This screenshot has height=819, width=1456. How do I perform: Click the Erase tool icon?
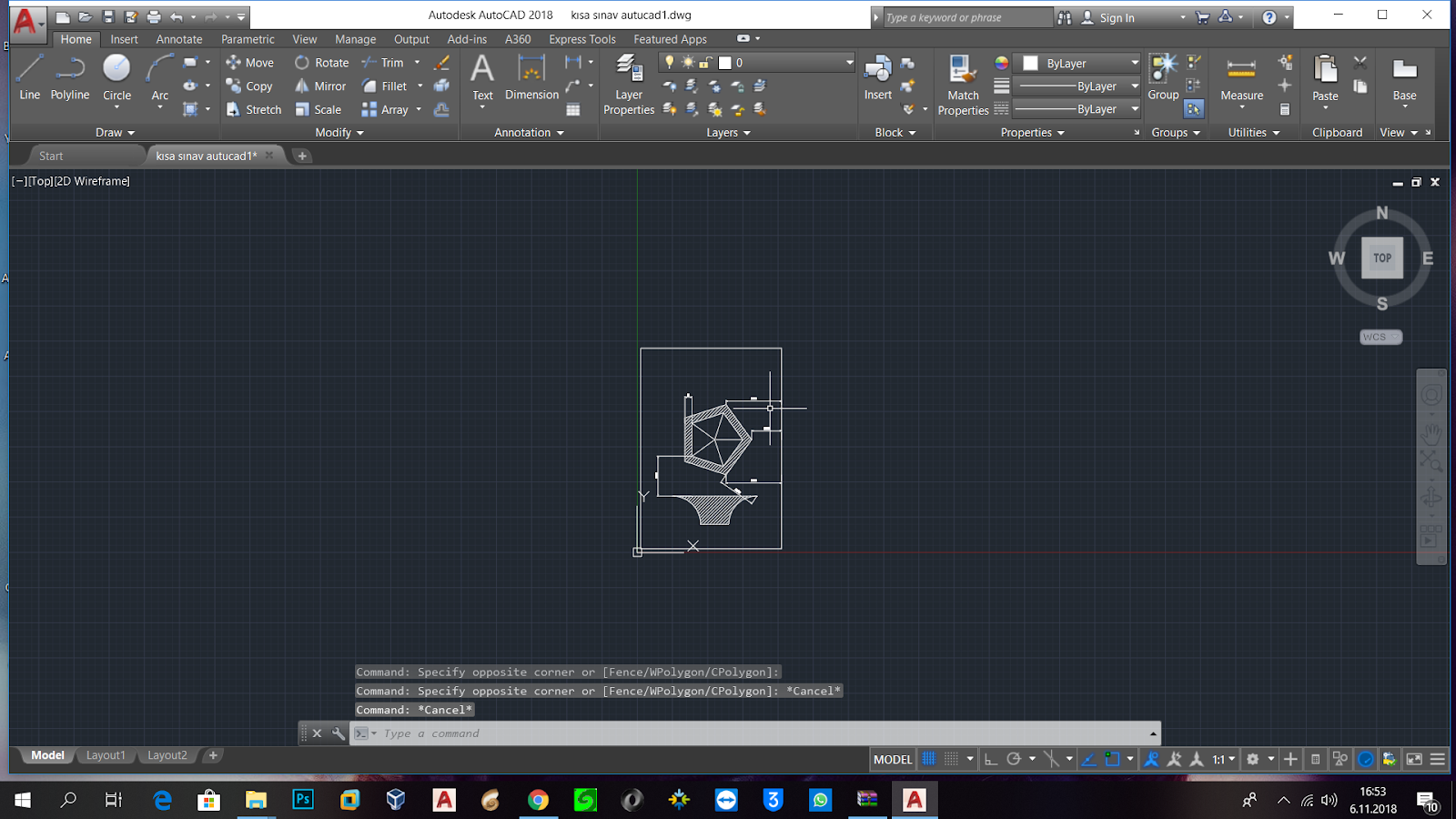[x=441, y=63]
